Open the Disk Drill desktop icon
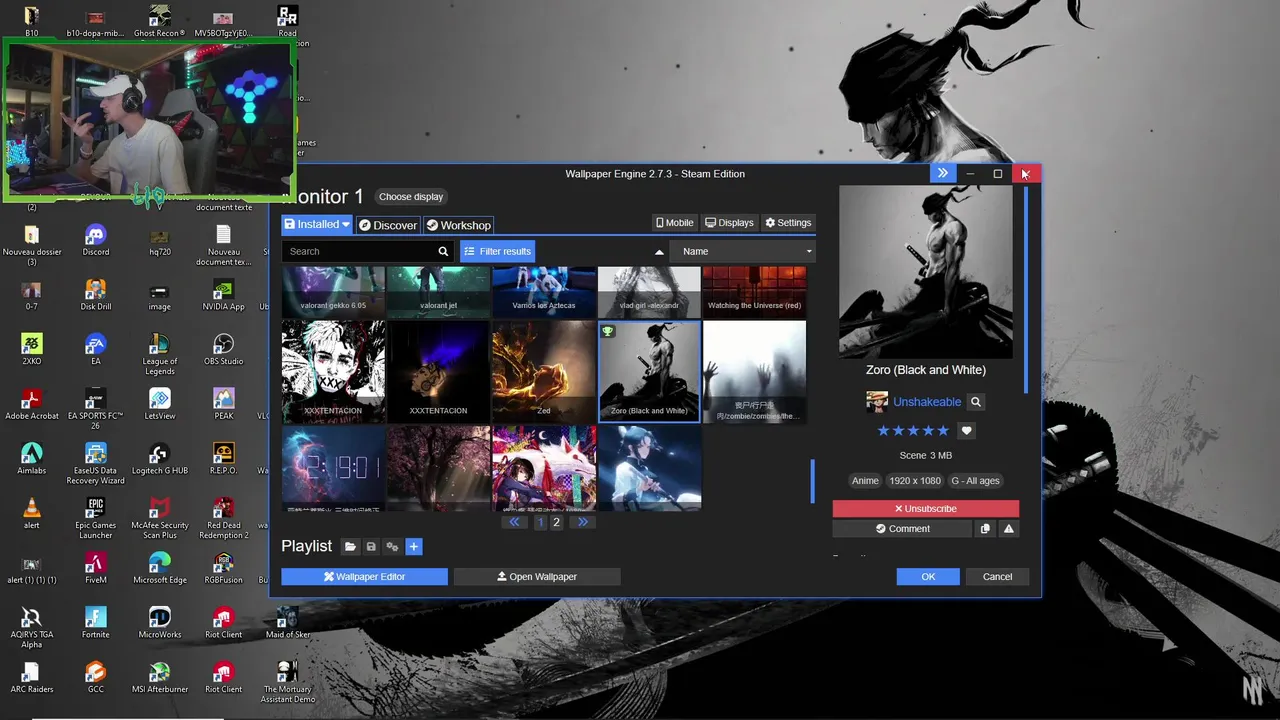Viewport: 1280px width, 720px height. click(96, 295)
